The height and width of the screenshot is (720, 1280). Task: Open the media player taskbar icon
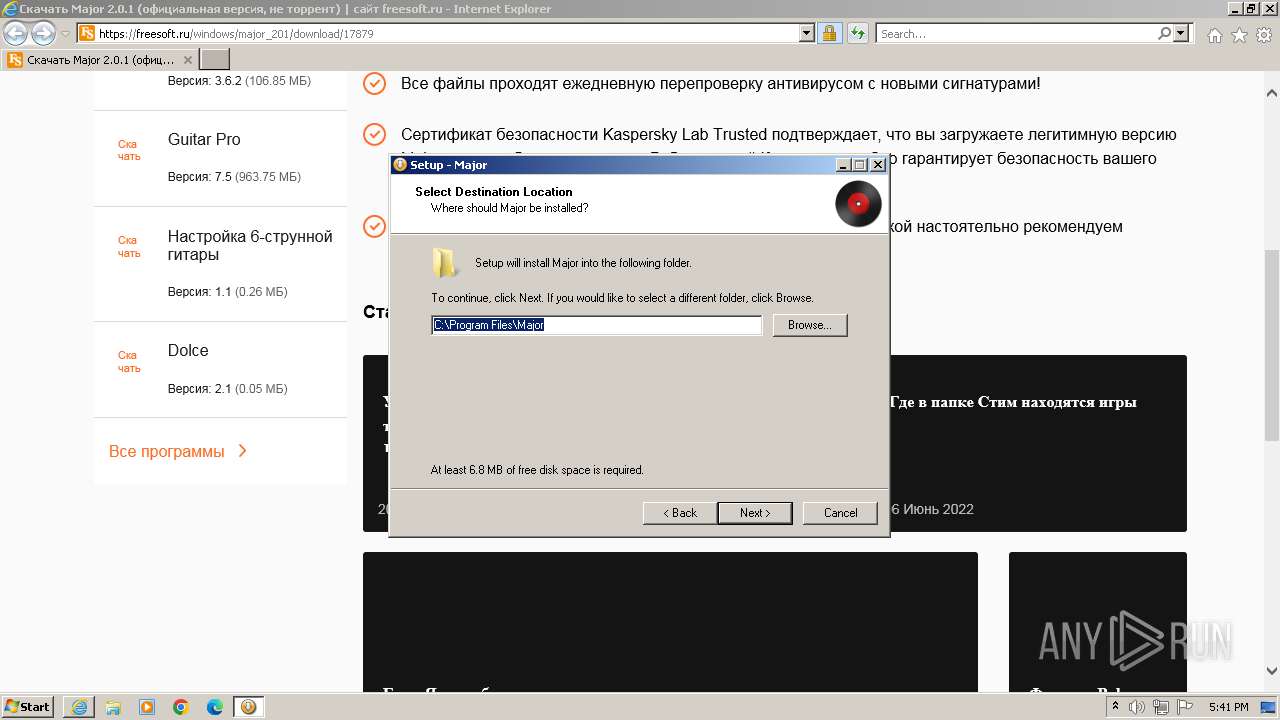pos(147,707)
